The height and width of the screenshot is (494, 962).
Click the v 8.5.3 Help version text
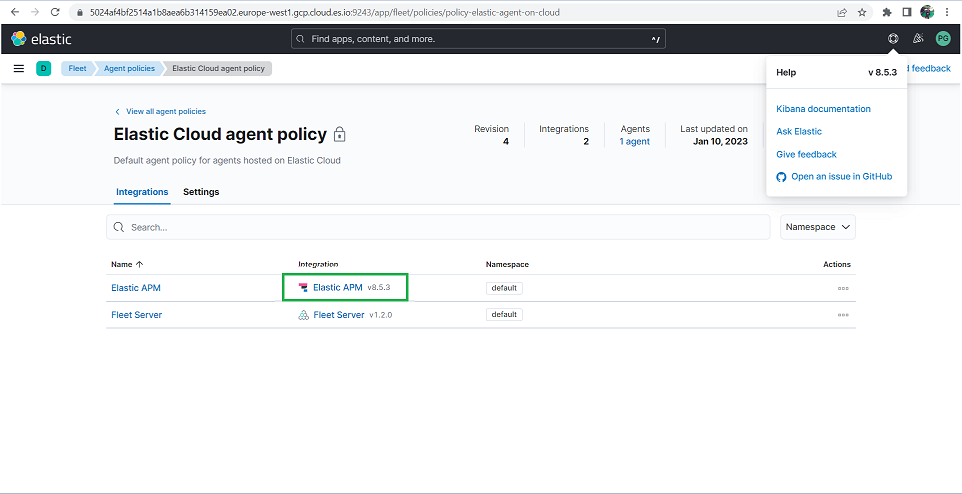pyautogui.click(x=882, y=72)
